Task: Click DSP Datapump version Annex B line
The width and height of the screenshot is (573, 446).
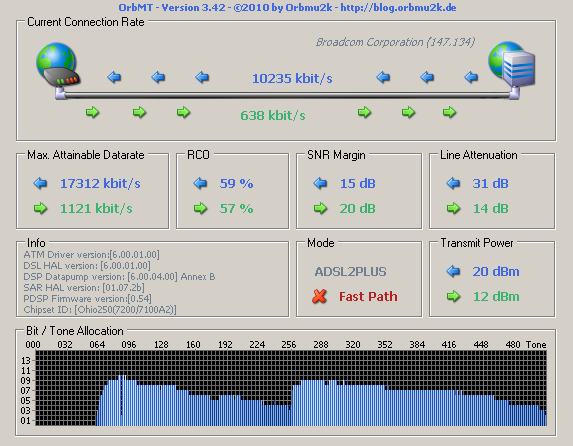Action: pyautogui.click(x=119, y=277)
